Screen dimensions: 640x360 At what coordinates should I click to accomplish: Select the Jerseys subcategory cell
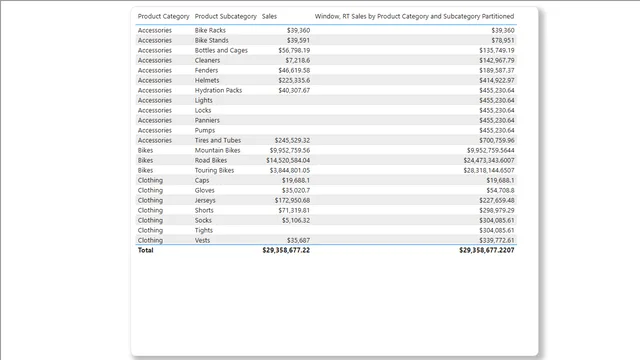click(205, 200)
